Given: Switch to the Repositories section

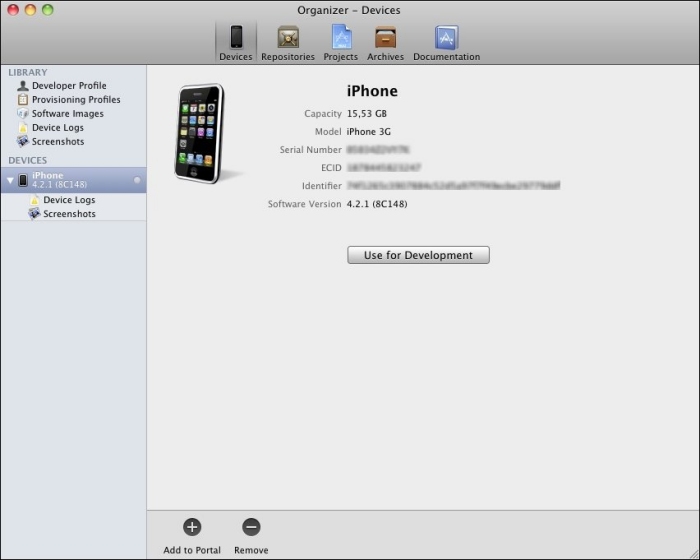Looking at the screenshot, I should click(x=288, y=42).
